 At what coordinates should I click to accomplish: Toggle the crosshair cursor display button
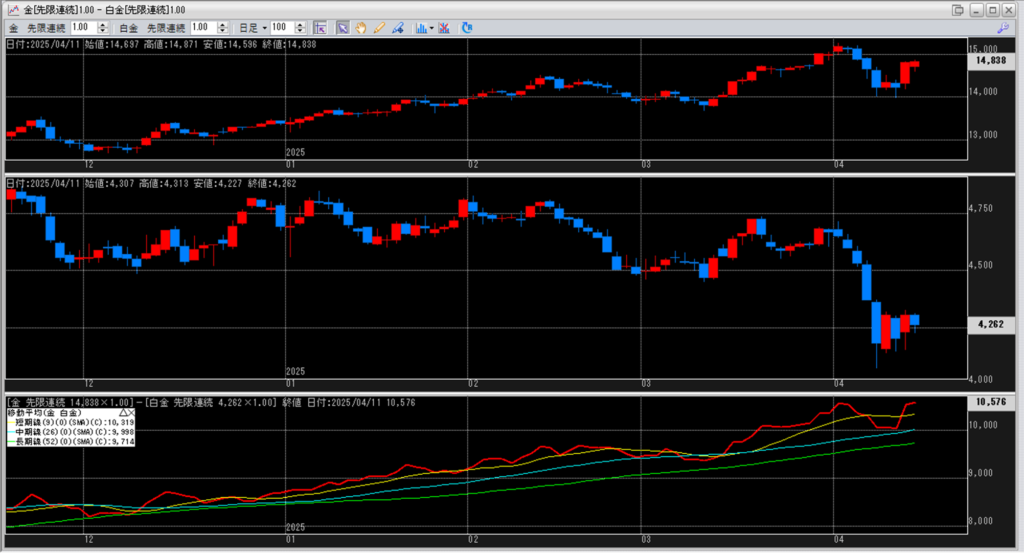(320, 27)
